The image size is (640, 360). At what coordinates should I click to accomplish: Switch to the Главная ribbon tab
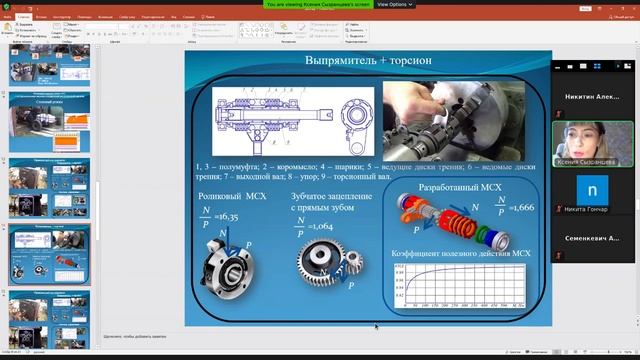coord(24,17)
